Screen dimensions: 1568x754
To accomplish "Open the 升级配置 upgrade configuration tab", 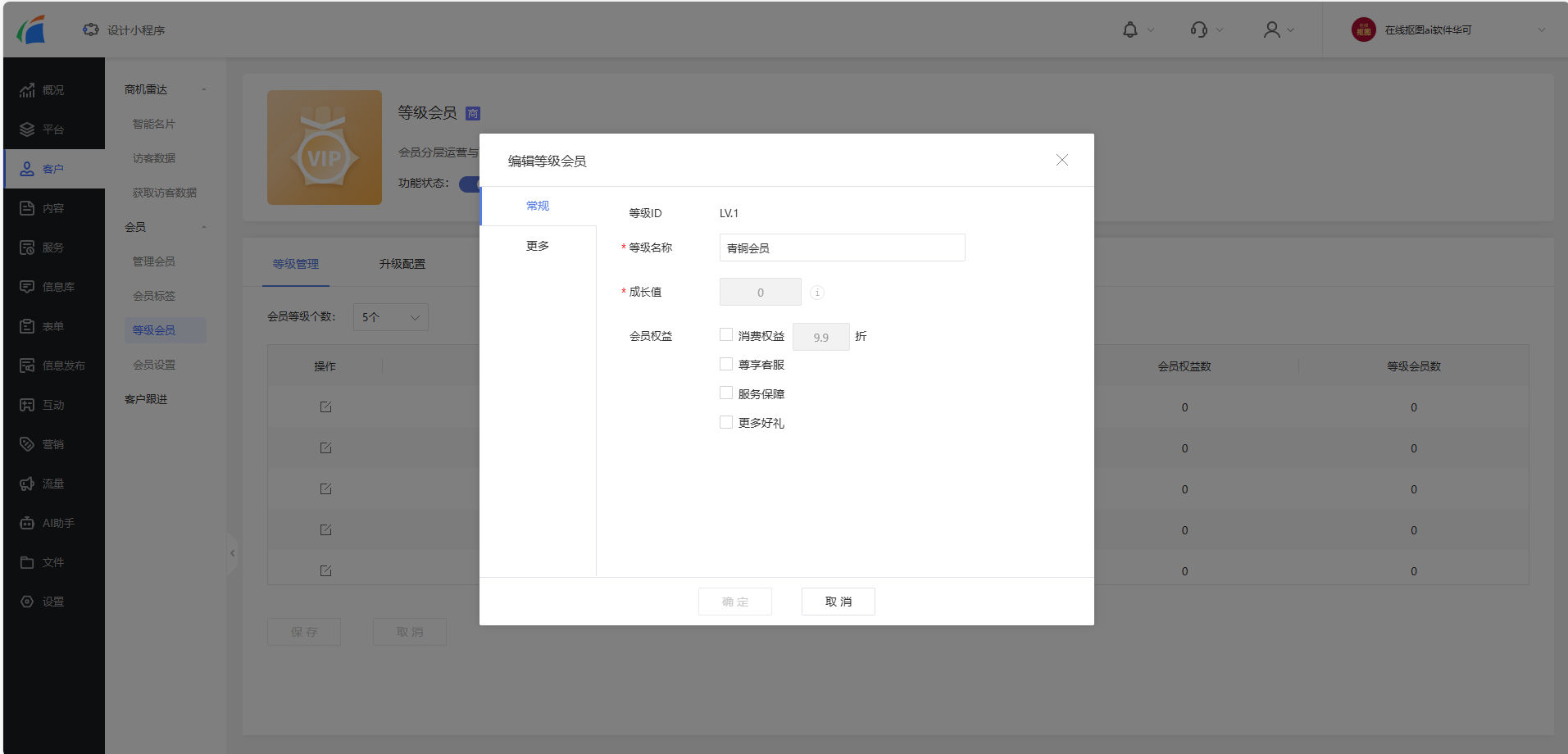I will (x=402, y=263).
